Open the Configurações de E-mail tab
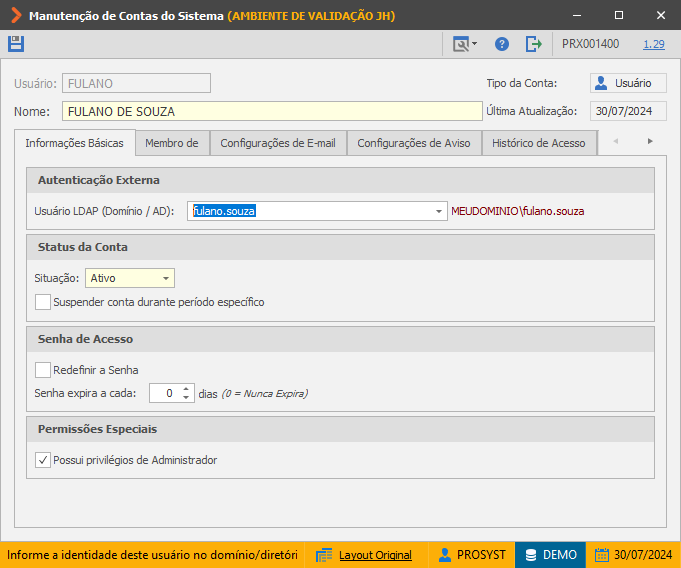The image size is (681, 568). tap(278, 143)
